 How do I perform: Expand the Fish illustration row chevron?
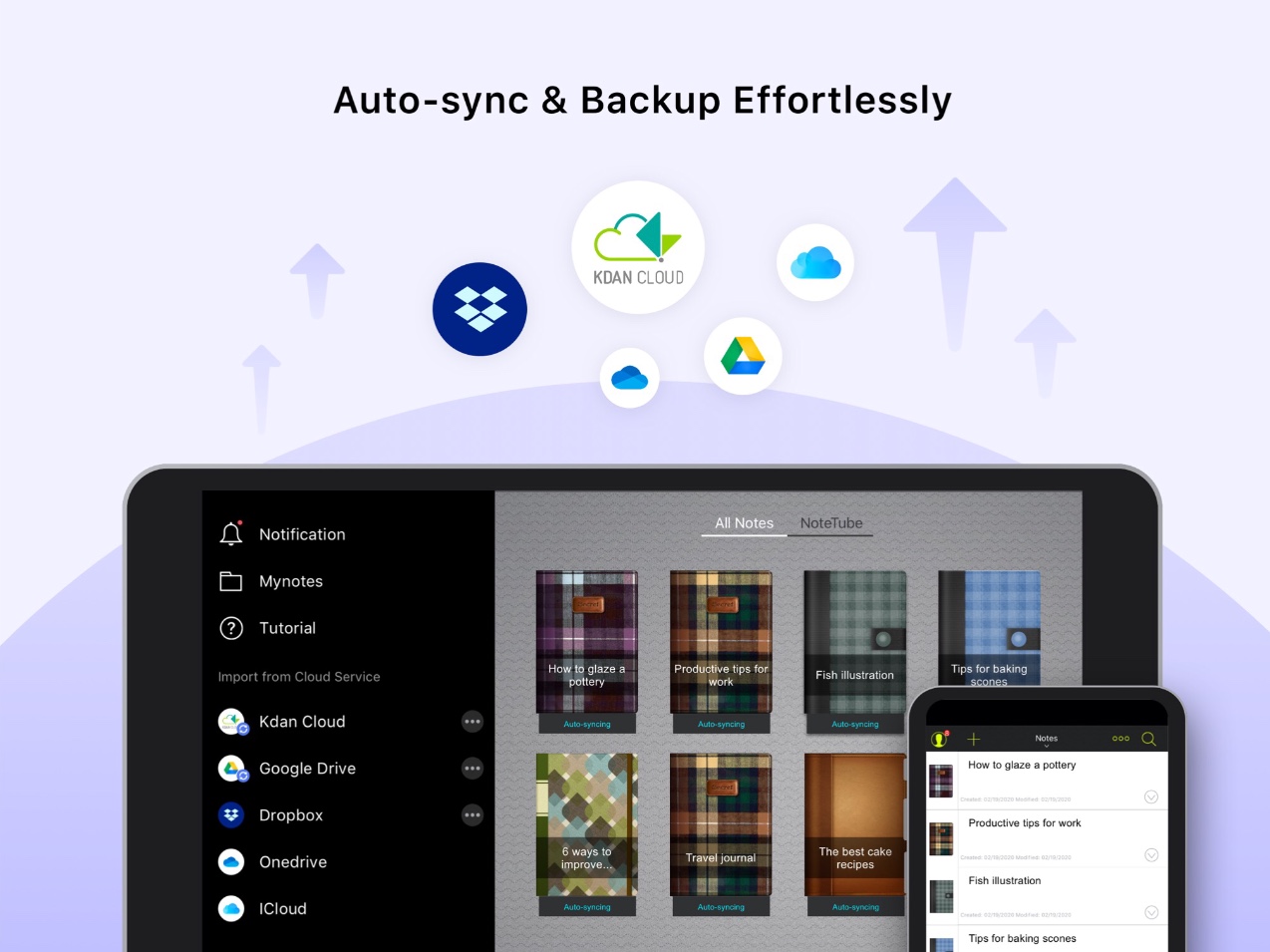[1151, 912]
